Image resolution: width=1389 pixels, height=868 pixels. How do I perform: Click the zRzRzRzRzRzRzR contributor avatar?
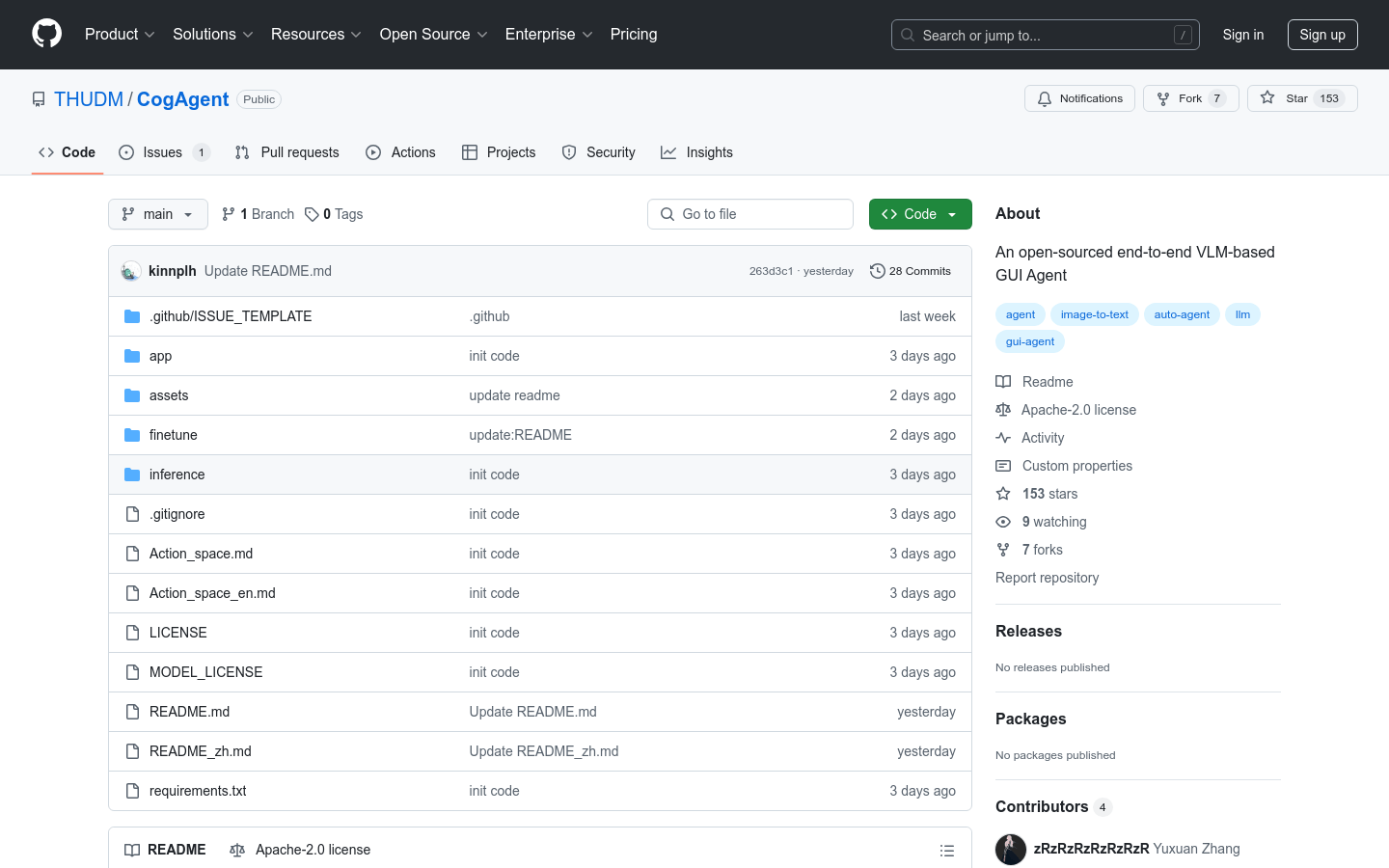coord(1011,849)
